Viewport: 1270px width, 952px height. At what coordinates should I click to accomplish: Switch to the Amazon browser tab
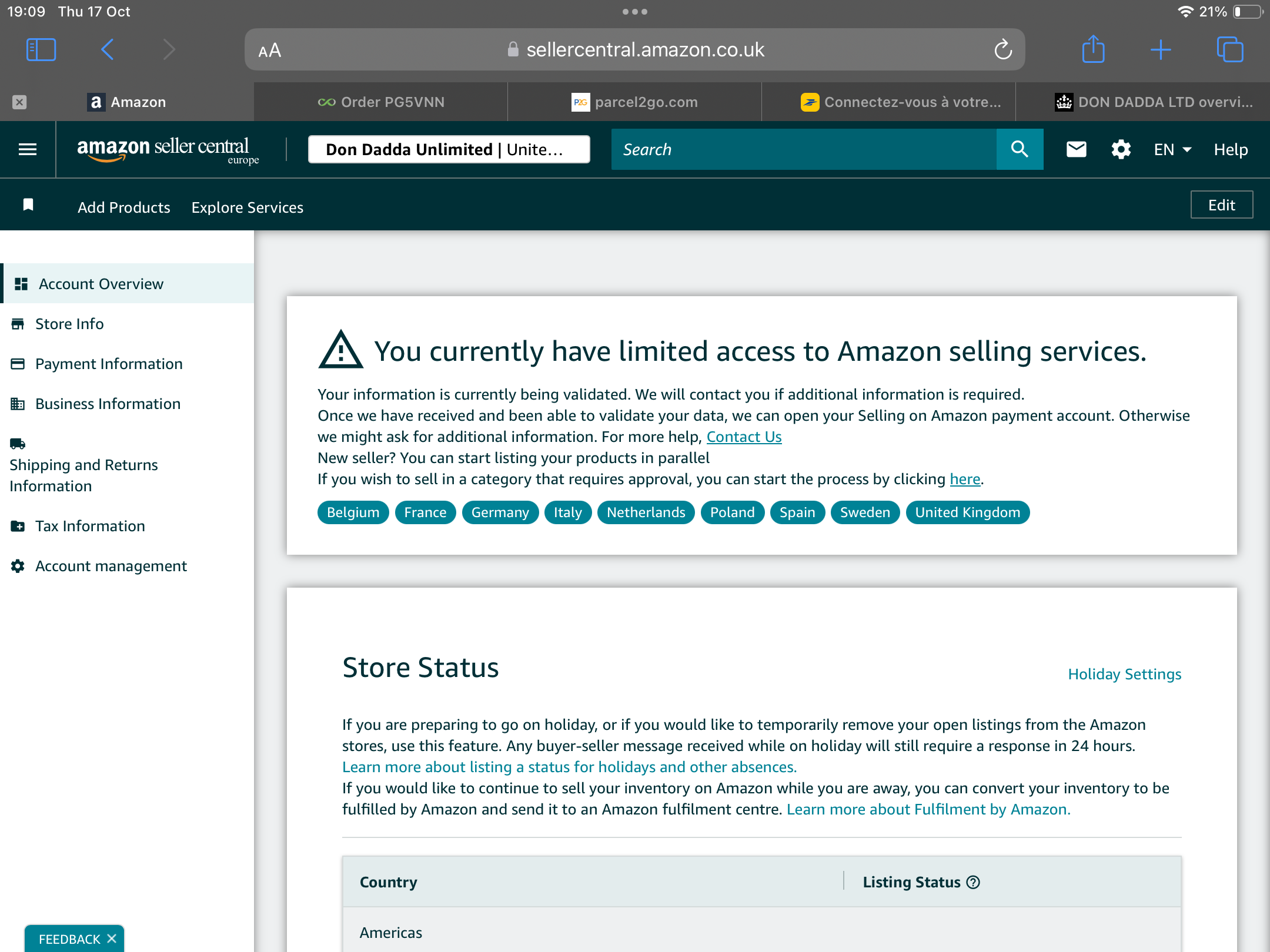[x=127, y=102]
